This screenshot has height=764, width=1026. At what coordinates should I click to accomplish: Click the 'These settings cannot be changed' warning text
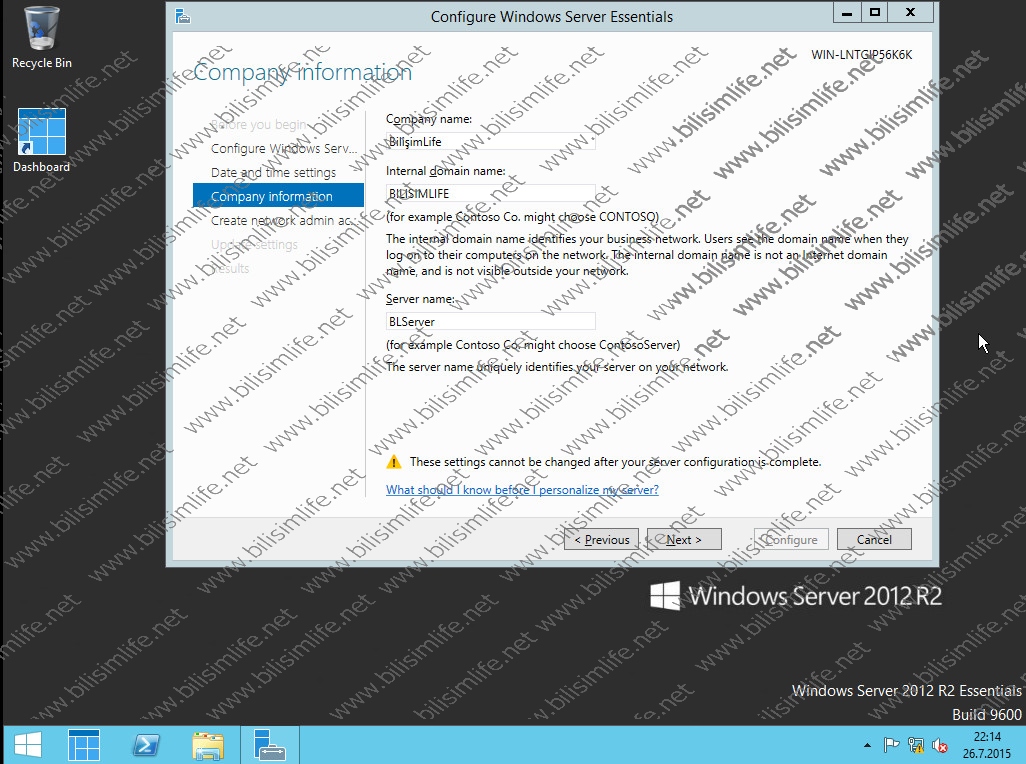point(615,462)
